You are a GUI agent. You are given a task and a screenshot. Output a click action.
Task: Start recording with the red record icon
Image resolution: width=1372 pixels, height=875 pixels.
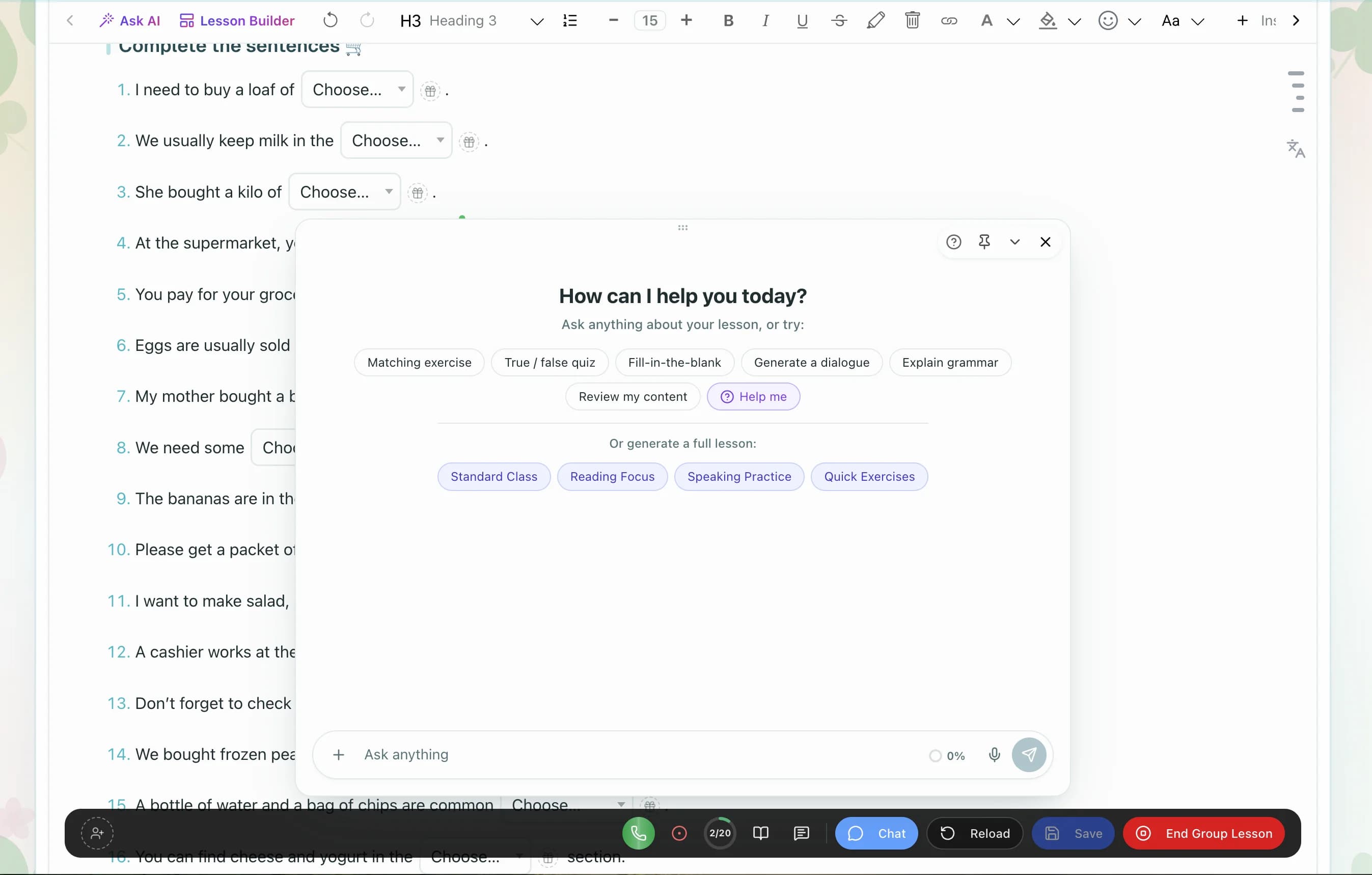point(678,833)
